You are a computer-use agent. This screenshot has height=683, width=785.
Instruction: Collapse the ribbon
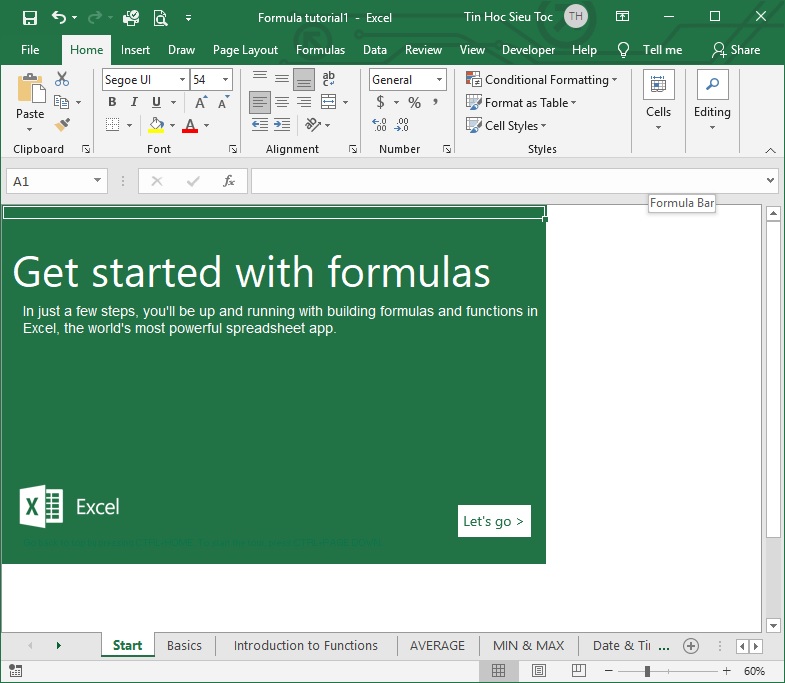pos(770,150)
